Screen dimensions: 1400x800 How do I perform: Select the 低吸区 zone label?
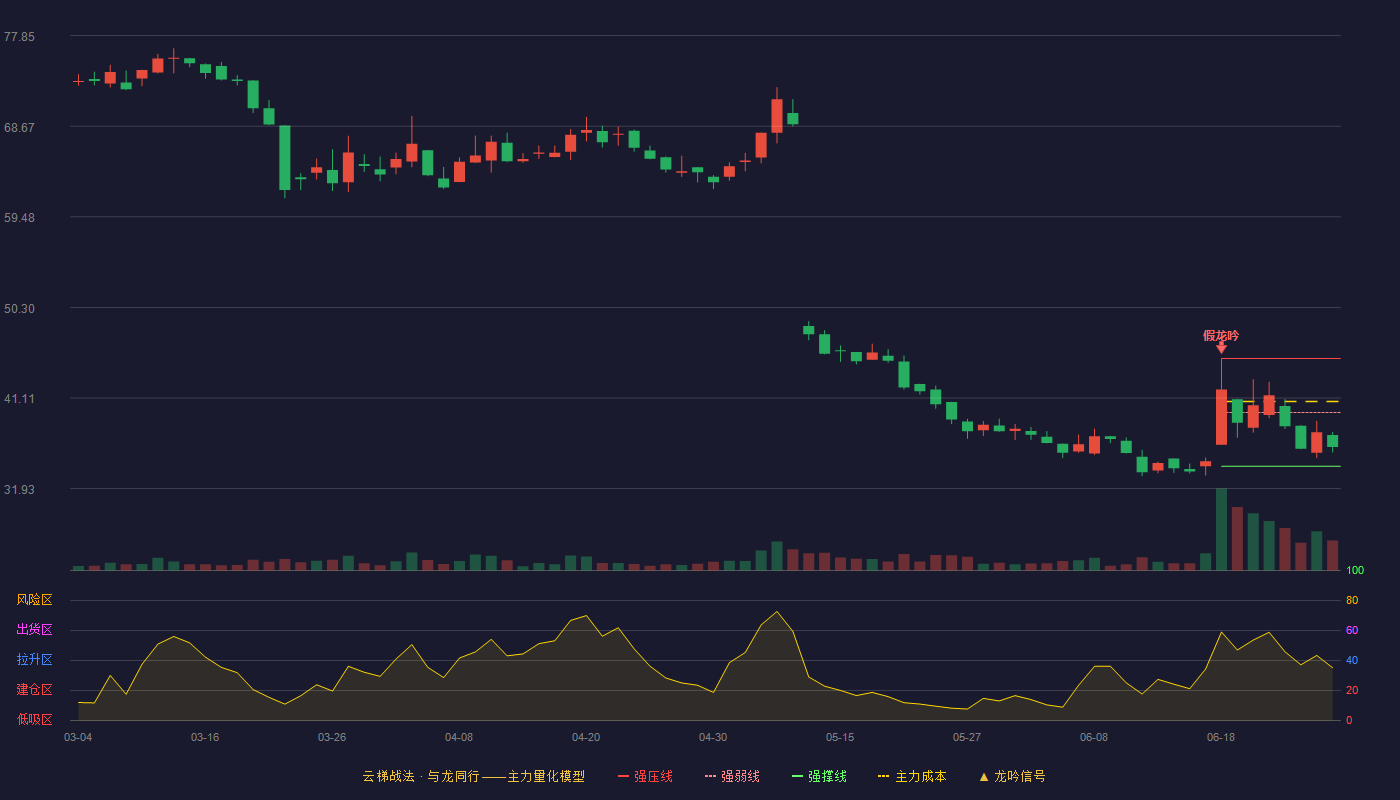point(34,719)
